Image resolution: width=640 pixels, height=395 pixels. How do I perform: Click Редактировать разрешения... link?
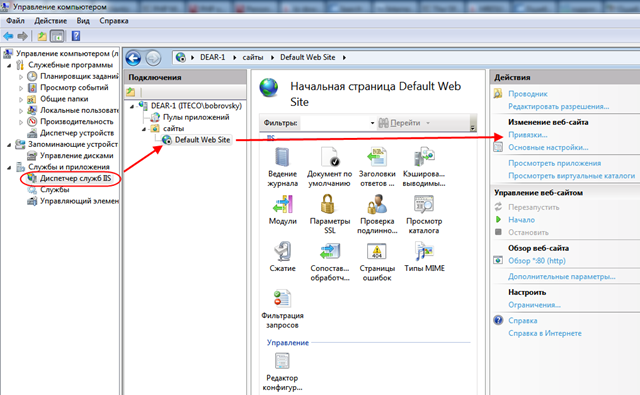pyautogui.click(x=558, y=107)
